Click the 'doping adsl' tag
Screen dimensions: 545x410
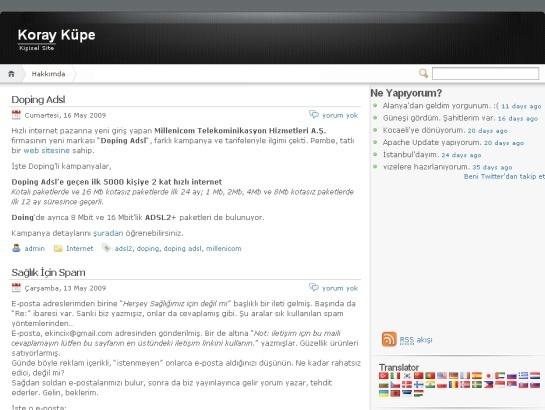click(x=182, y=248)
